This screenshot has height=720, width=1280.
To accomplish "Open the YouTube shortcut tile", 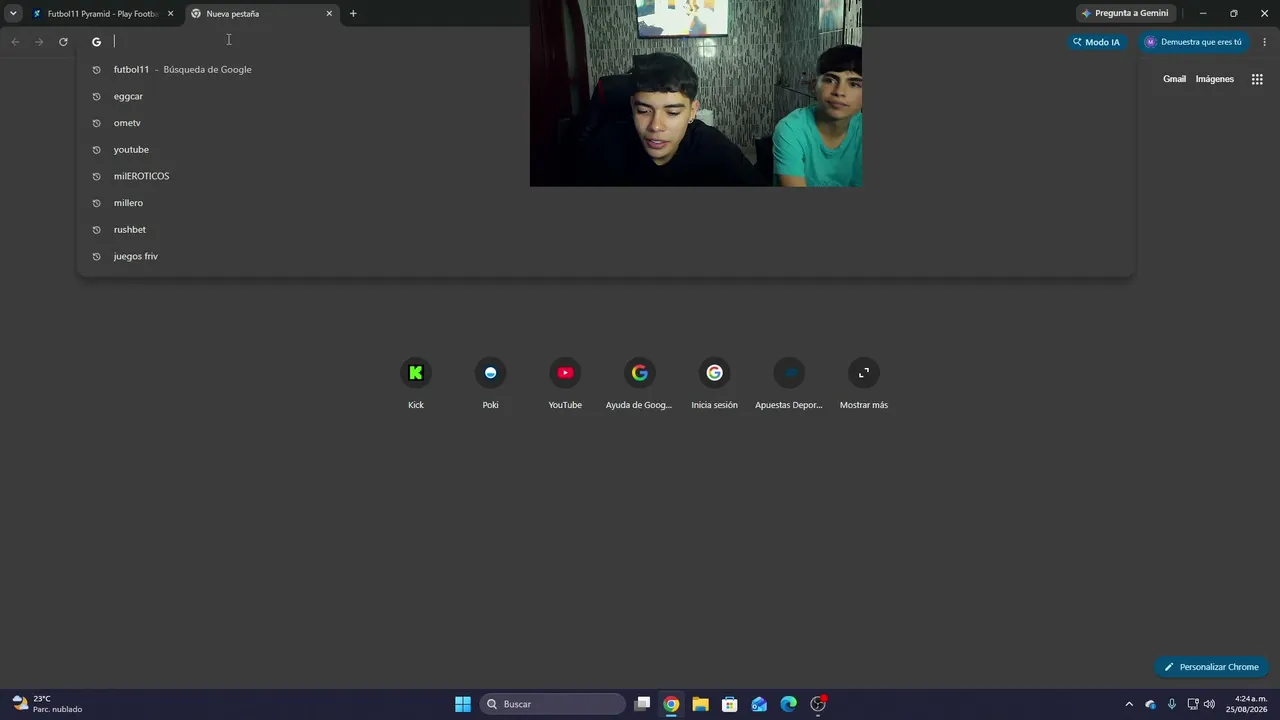I will coord(565,384).
